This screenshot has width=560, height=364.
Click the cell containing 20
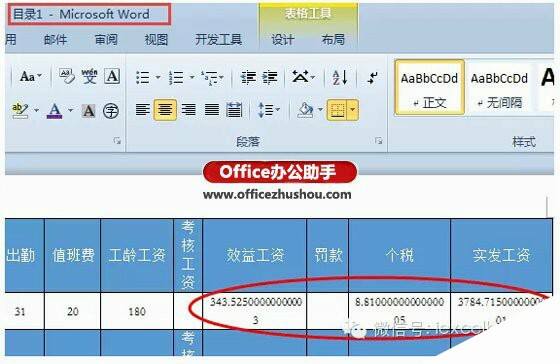(x=72, y=311)
